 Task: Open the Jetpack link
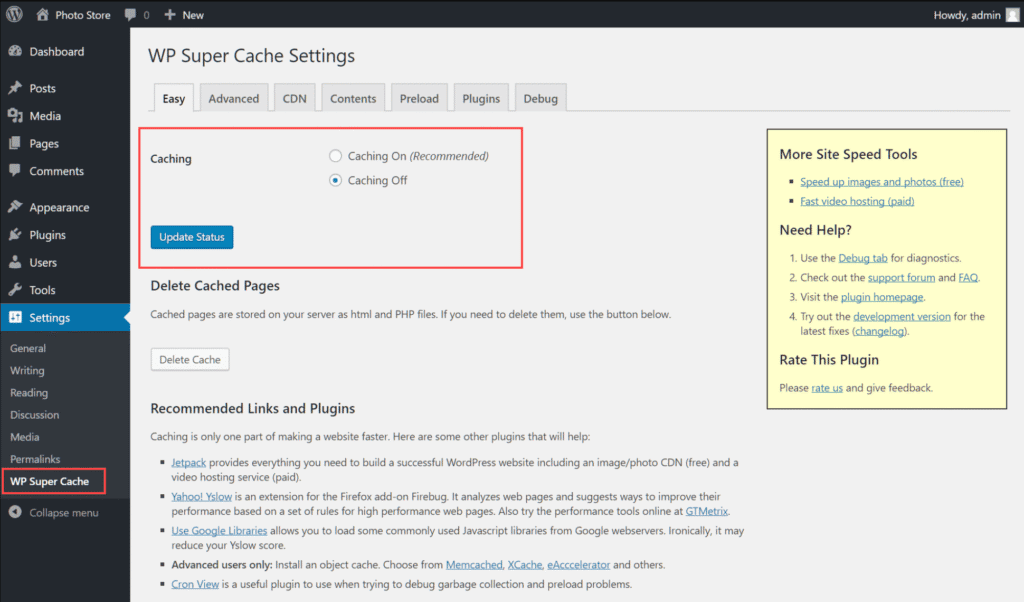(187, 463)
